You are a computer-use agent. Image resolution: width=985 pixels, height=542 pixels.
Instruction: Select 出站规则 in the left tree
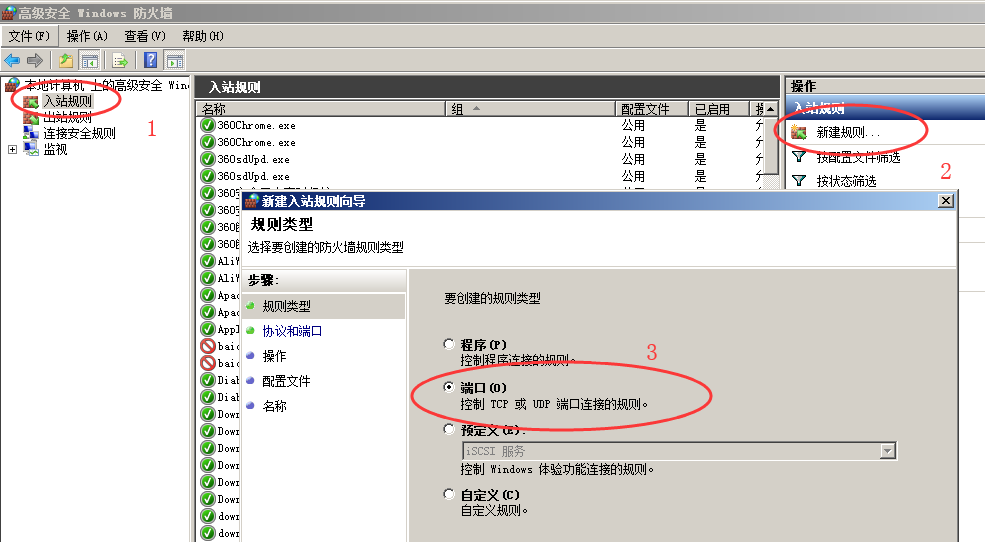(x=67, y=117)
